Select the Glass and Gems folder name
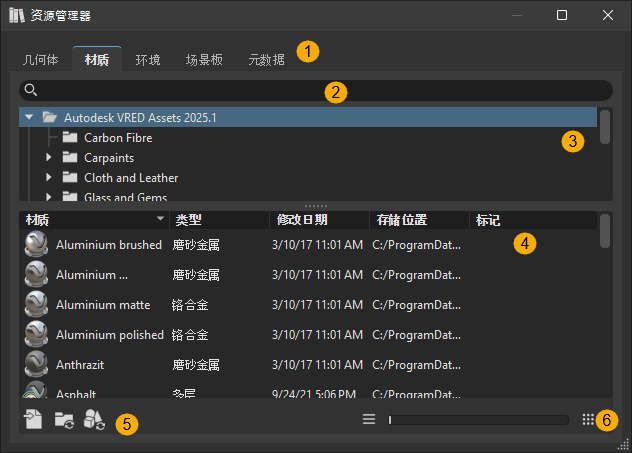Viewport: 632px width, 453px height. pos(125,197)
